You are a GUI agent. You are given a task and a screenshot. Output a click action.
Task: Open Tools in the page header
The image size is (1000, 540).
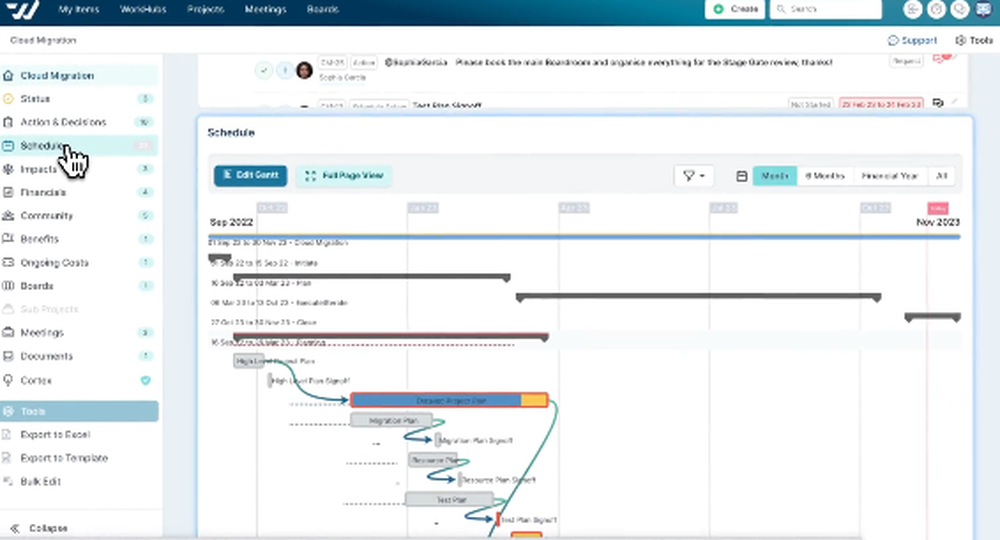[x=974, y=40]
